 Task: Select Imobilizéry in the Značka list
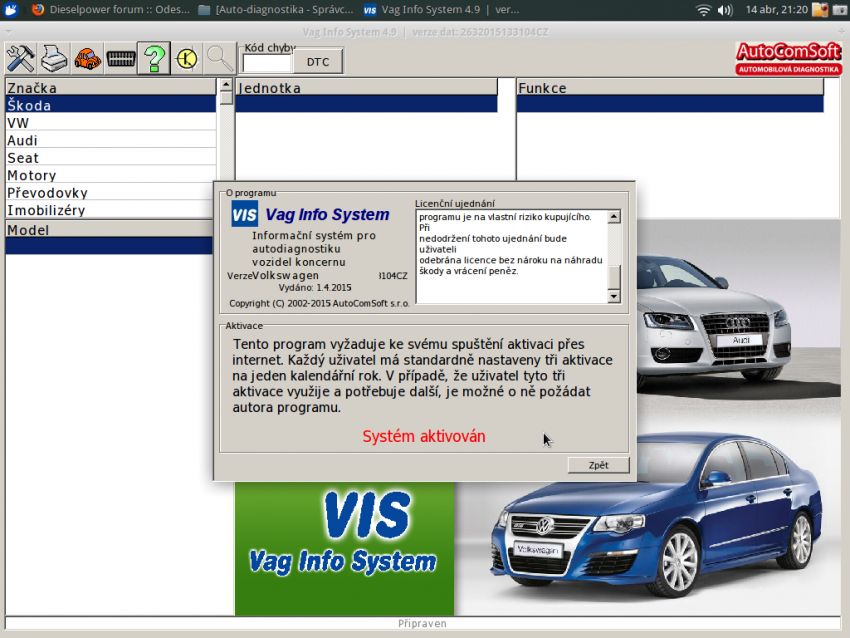pos(111,209)
